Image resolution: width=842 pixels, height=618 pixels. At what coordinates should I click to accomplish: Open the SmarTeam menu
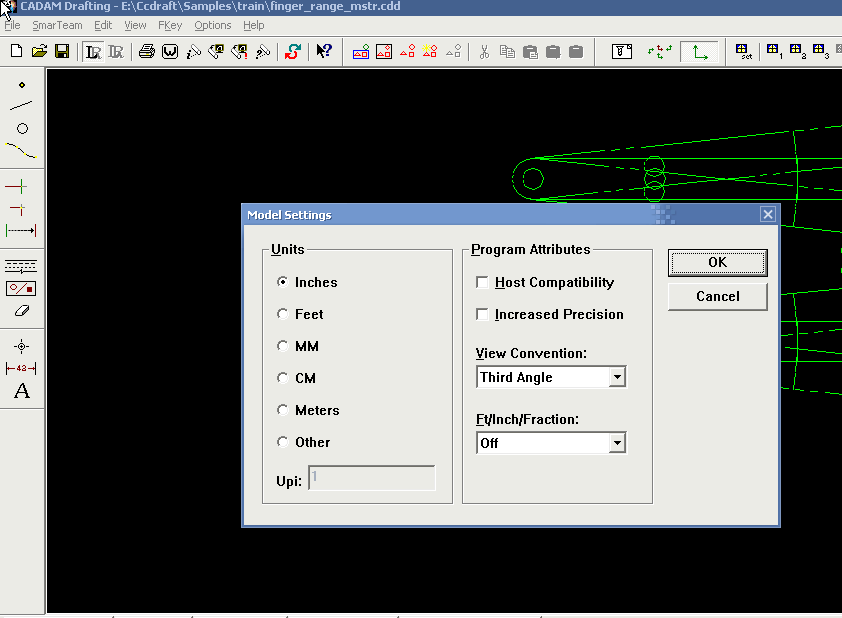pyautogui.click(x=57, y=25)
